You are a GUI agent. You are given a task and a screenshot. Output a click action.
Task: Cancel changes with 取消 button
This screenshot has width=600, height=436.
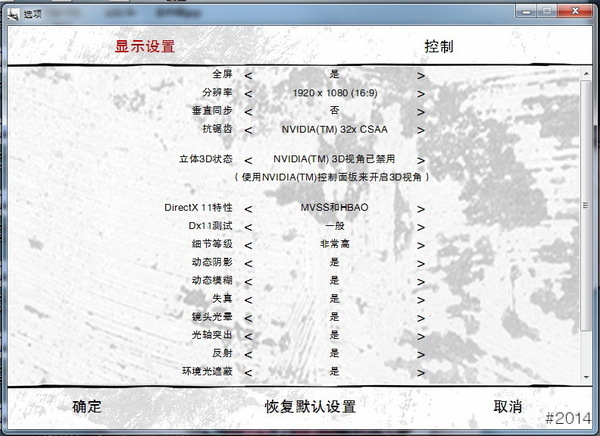508,407
